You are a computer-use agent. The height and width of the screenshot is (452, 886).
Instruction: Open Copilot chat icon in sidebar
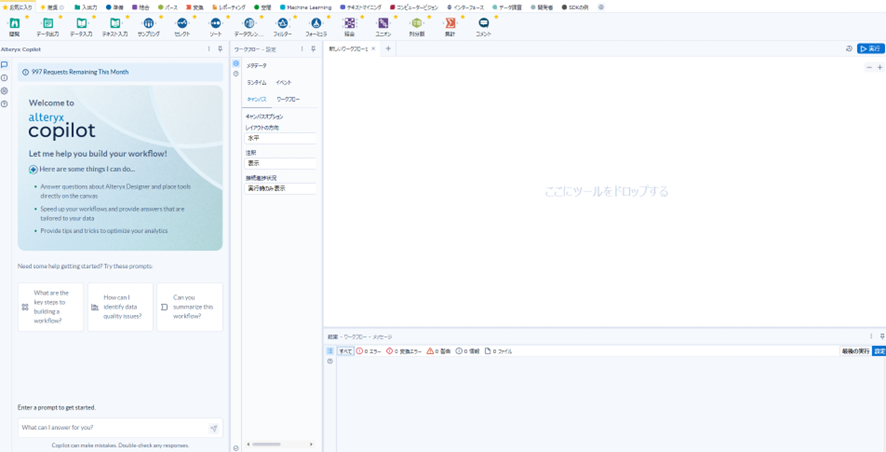[x=5, y=65]
